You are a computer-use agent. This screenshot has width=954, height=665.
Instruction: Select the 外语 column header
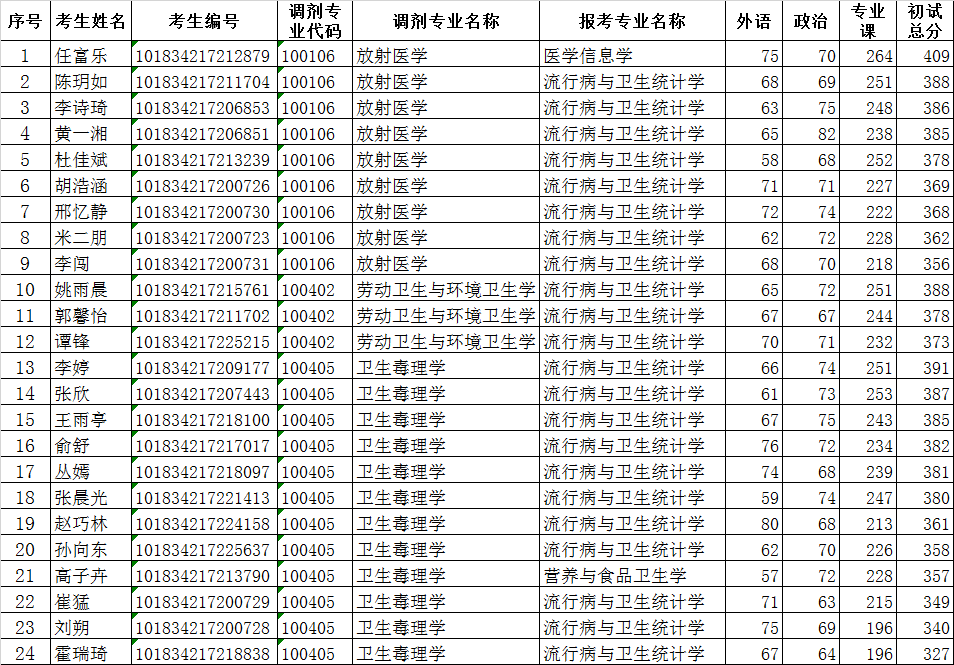point(754,21)
